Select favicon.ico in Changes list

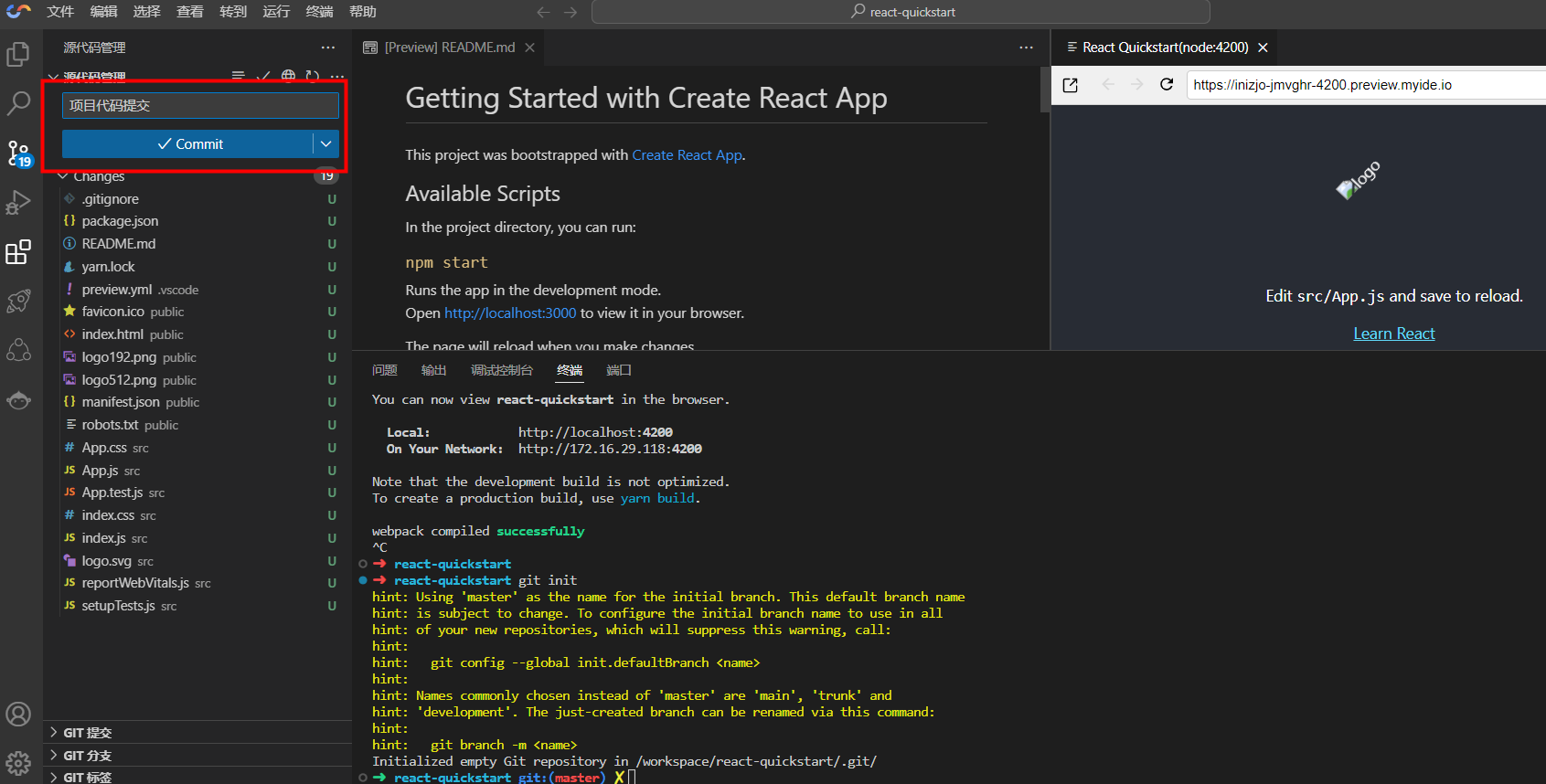(197, 312)
